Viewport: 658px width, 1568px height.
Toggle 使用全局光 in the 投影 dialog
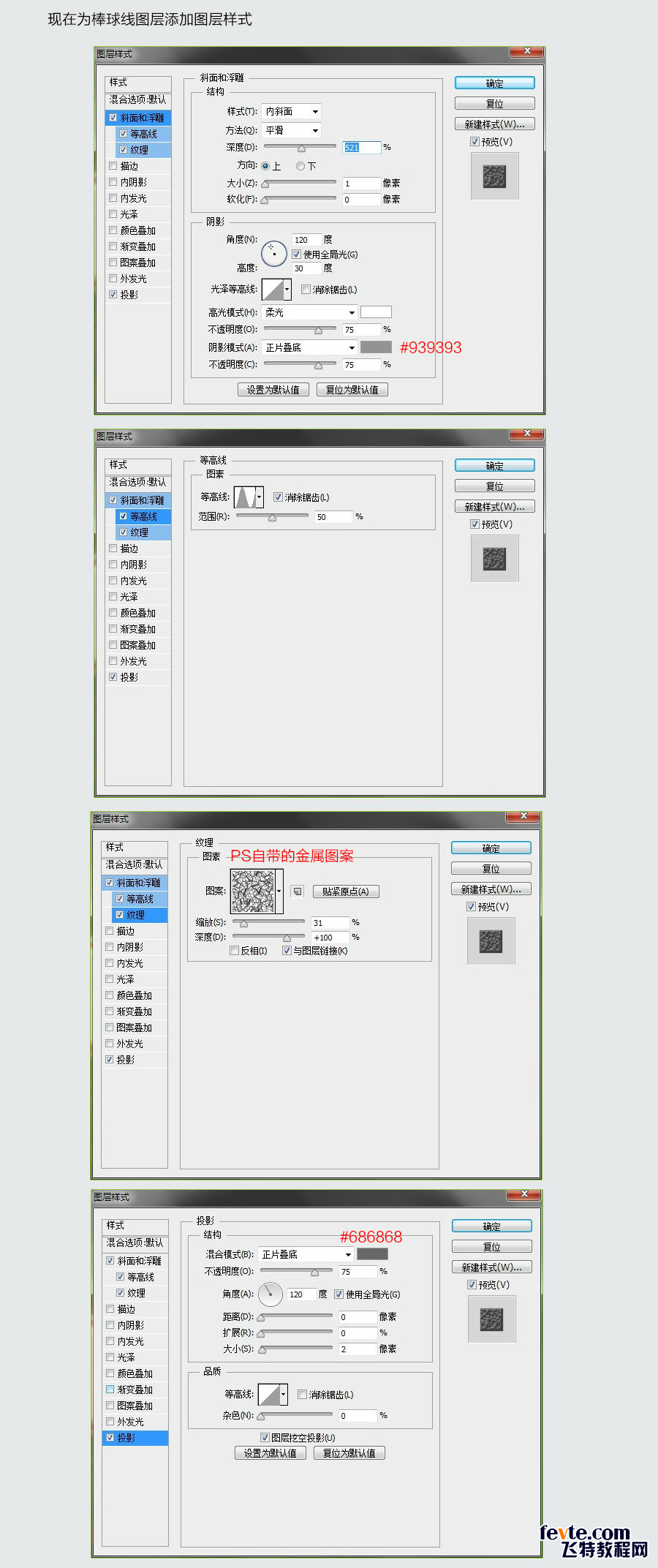tap(339, 1294)
